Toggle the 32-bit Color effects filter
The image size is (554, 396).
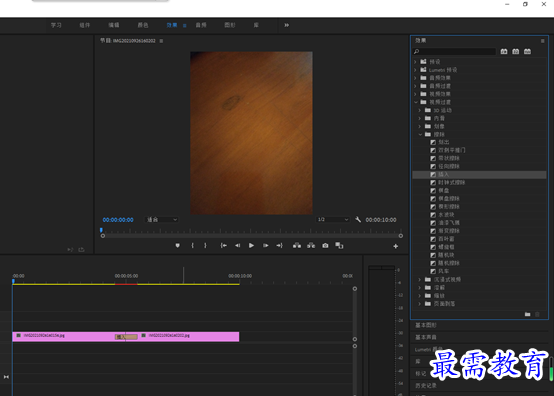click(515, 52)
